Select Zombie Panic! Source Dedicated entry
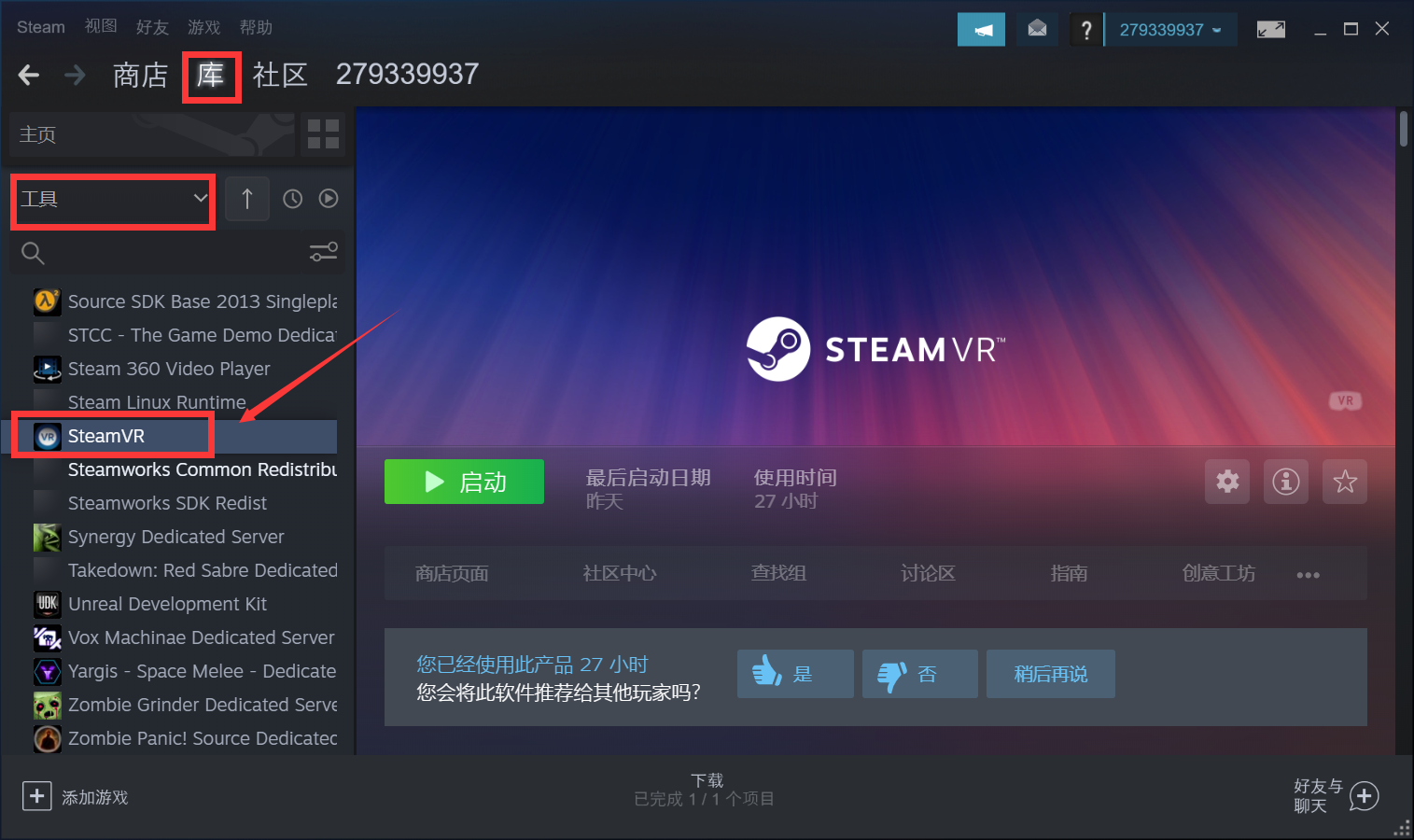Image resolution: width=1414 pixels, height=840 pixels. [x=185, y=738]
